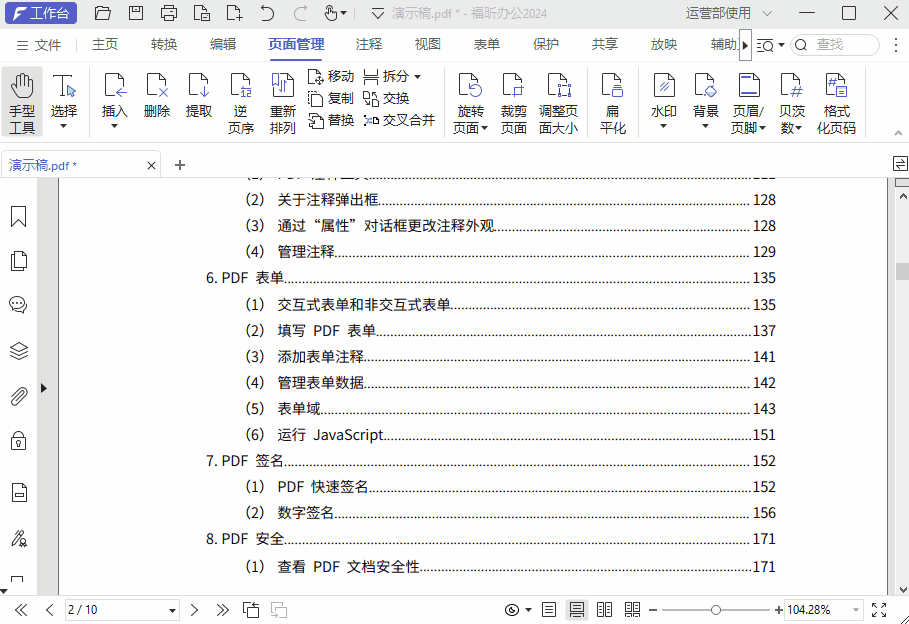Open the Attachments panel
The image size is (909, 624).
(x=18, y=396)
